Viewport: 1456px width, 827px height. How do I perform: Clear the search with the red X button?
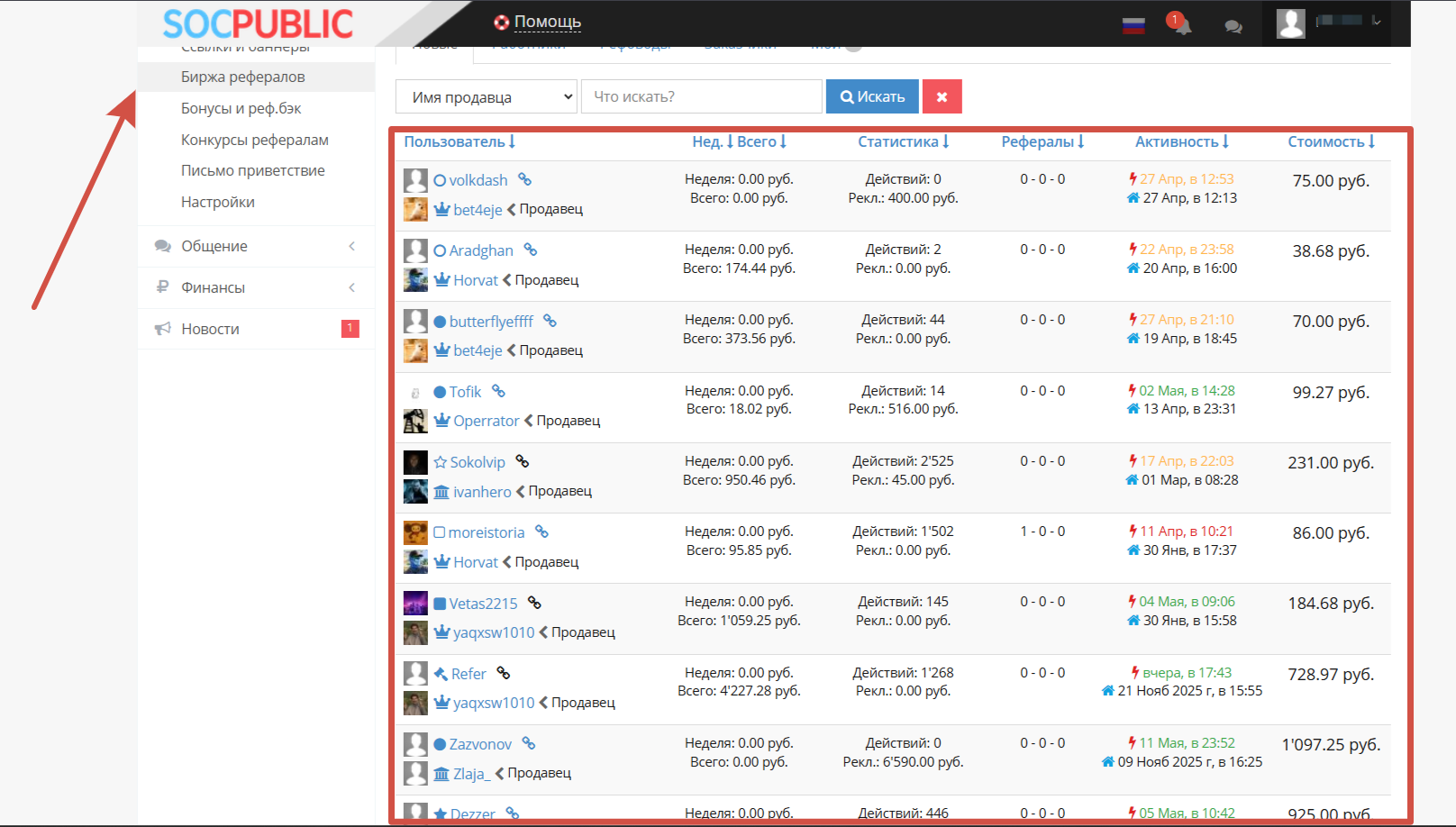click(x=942, y=96)
